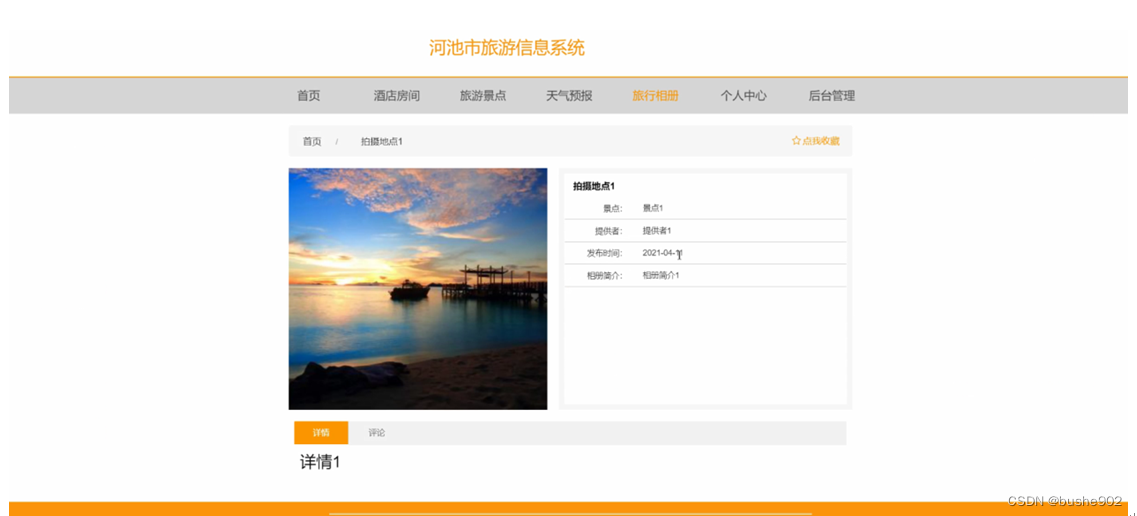Switch to the 详情 tab
Image resolution: width=1137 pixels, height=516 pixels.
click(x=321, y=433)
